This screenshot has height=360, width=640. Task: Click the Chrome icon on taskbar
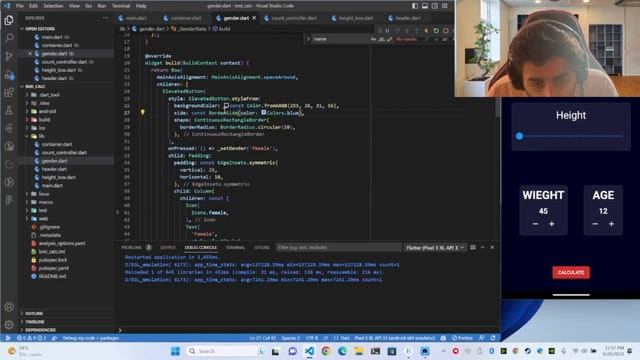(x=325, y=351)
